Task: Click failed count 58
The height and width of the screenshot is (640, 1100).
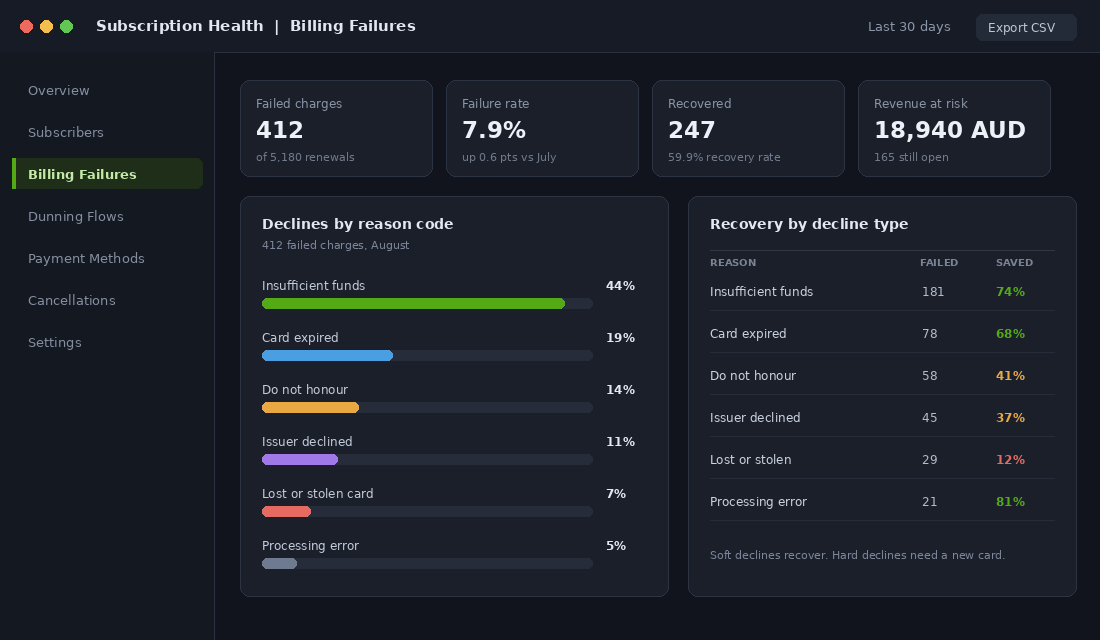Action: 930,375
